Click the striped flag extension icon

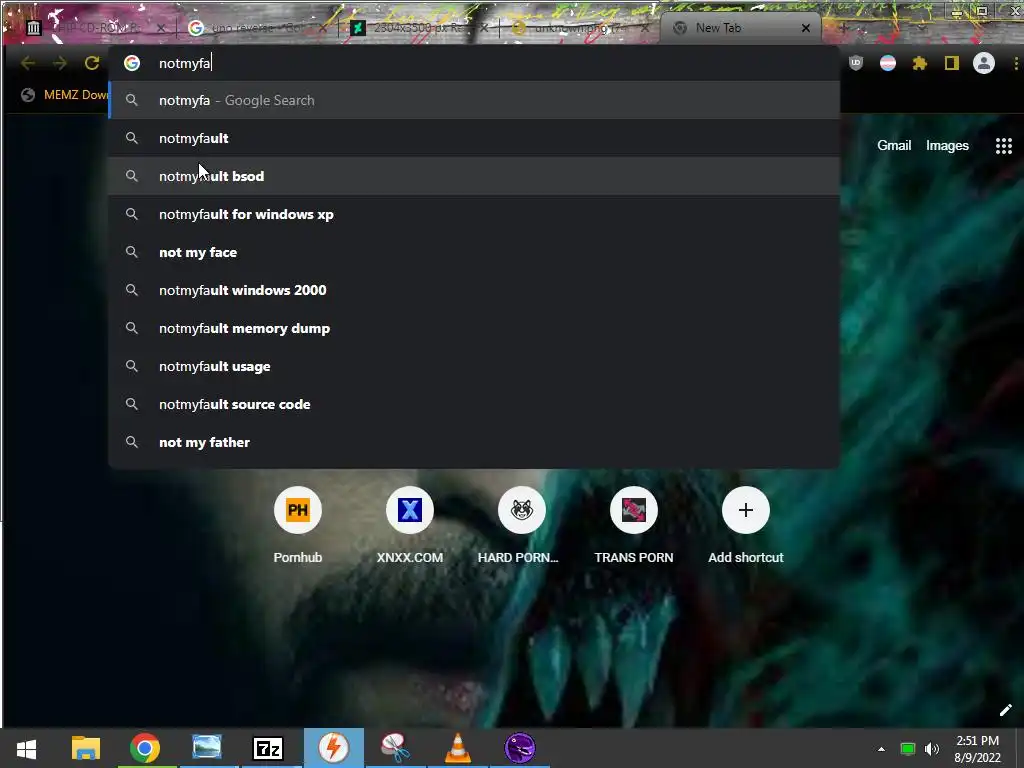888,63
